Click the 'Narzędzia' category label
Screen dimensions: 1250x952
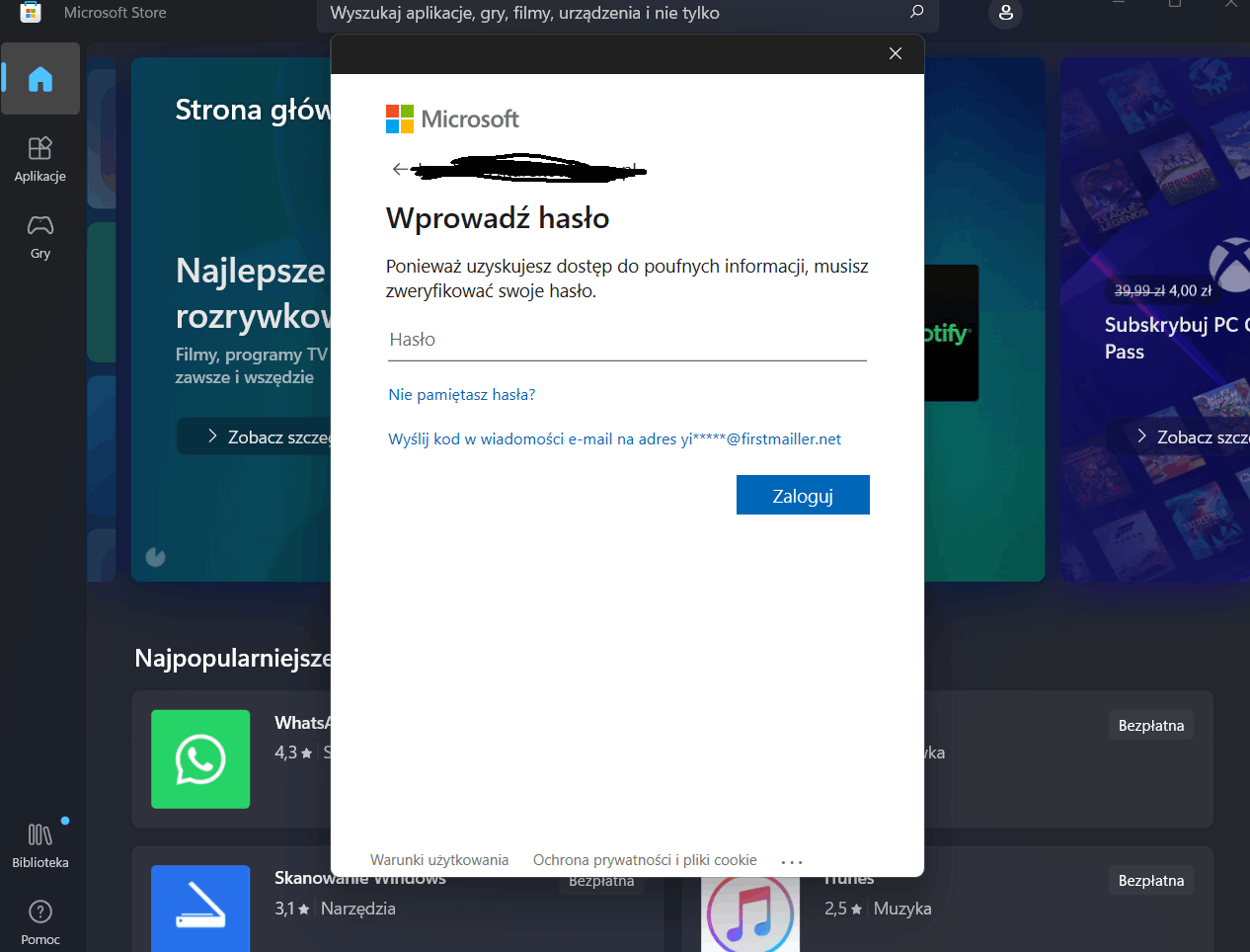pyautogui.click(x=358, y=909)
